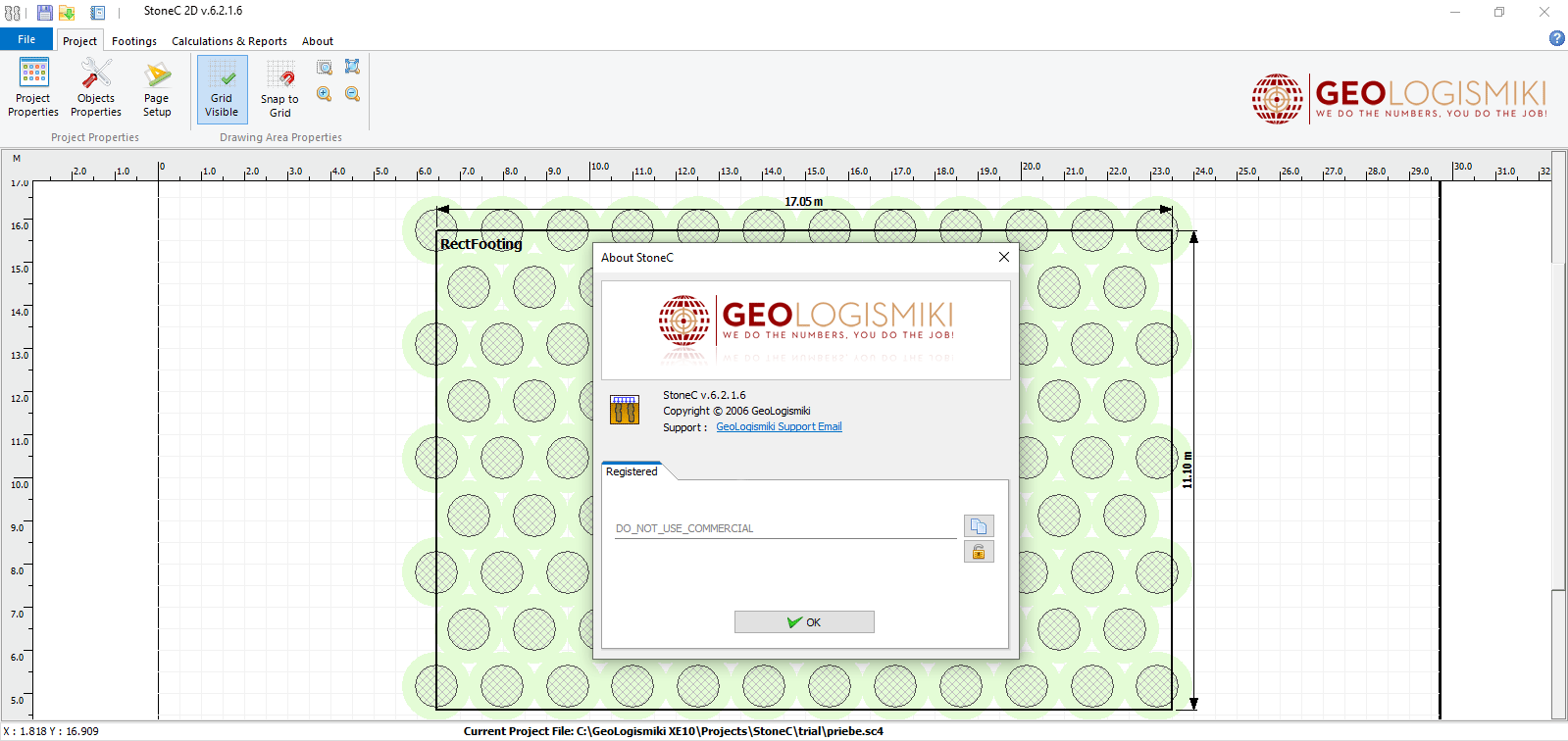Open the Calculations & Reports tab
Screen dimensions: 1568x741
[x=229, y=41]
